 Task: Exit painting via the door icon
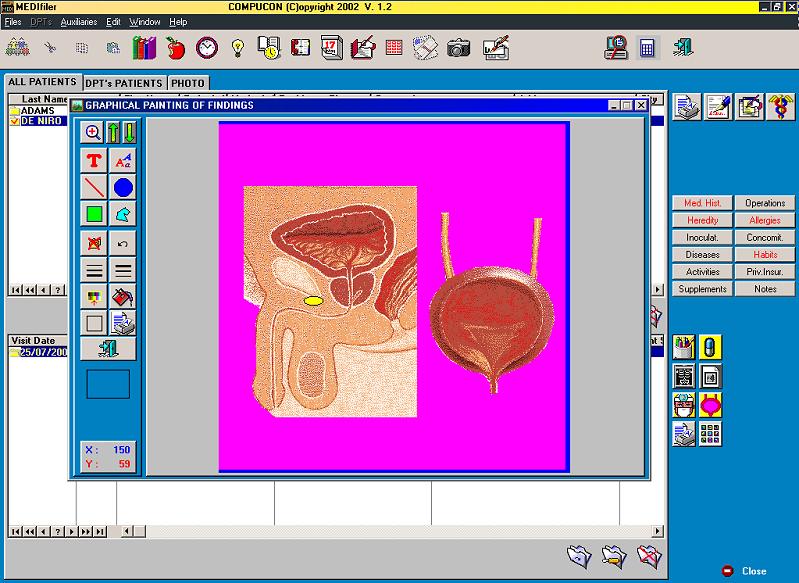109,349
